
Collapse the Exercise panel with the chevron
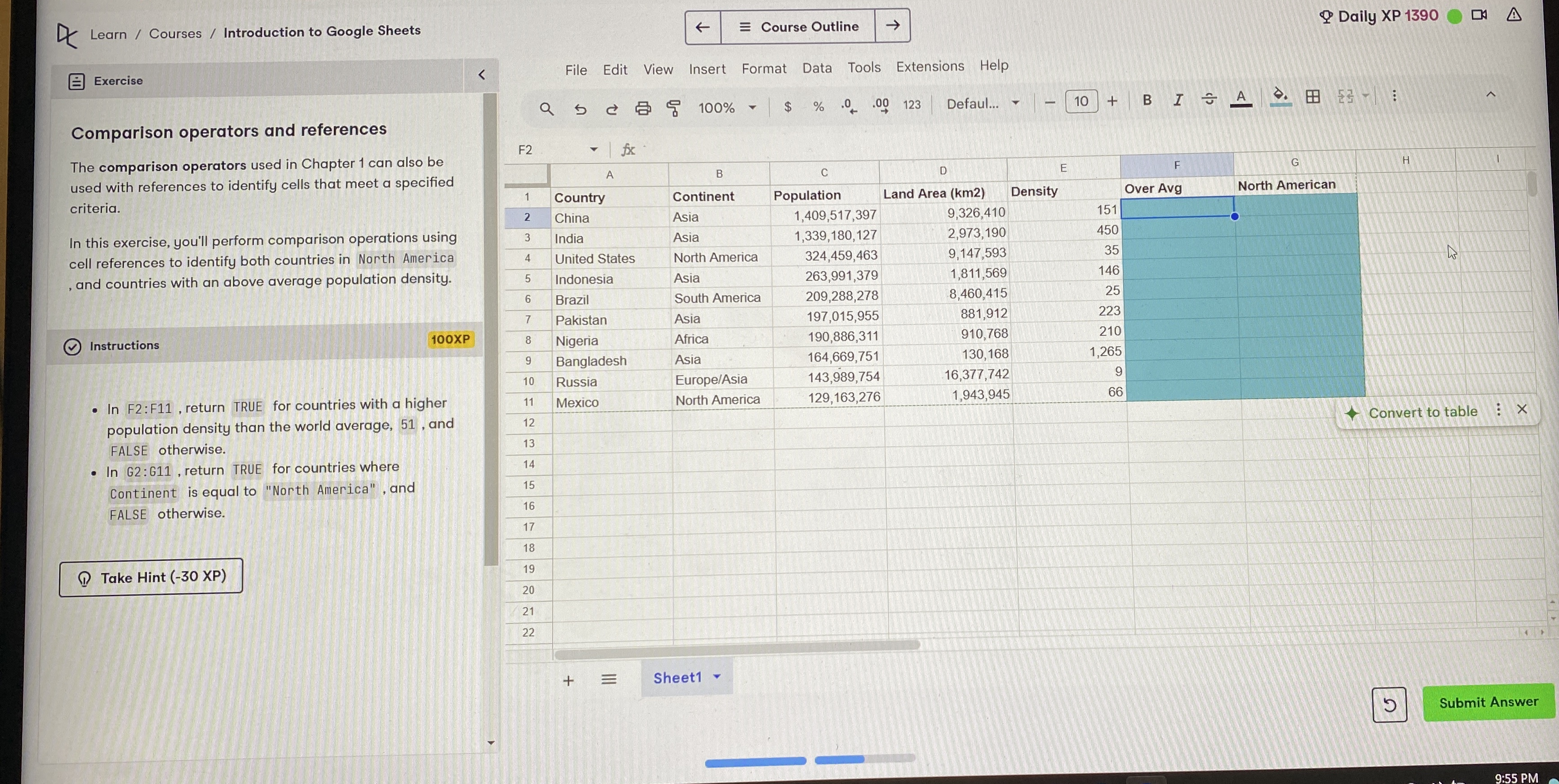[482, 74]
